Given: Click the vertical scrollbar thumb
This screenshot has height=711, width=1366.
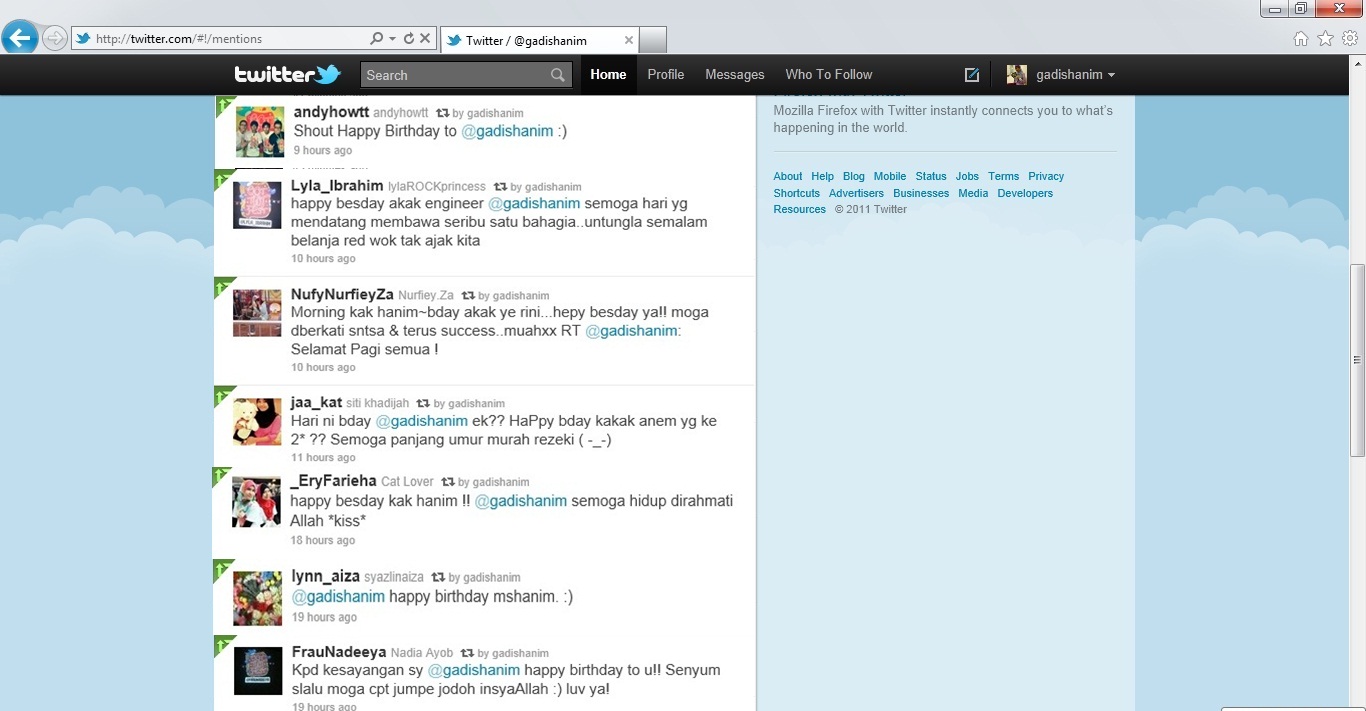Looking at the screenshot, I should click(1357, 360).
